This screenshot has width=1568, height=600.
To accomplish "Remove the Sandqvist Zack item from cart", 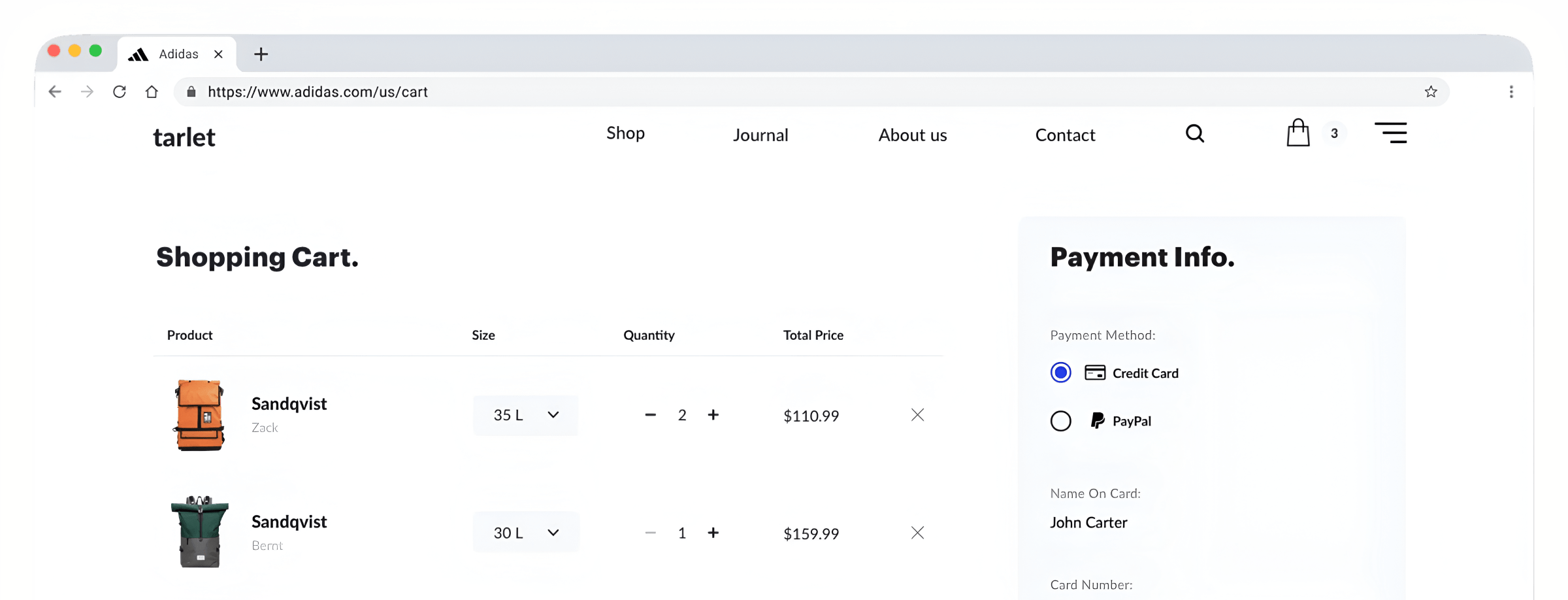I will click(x=917, y=415).
